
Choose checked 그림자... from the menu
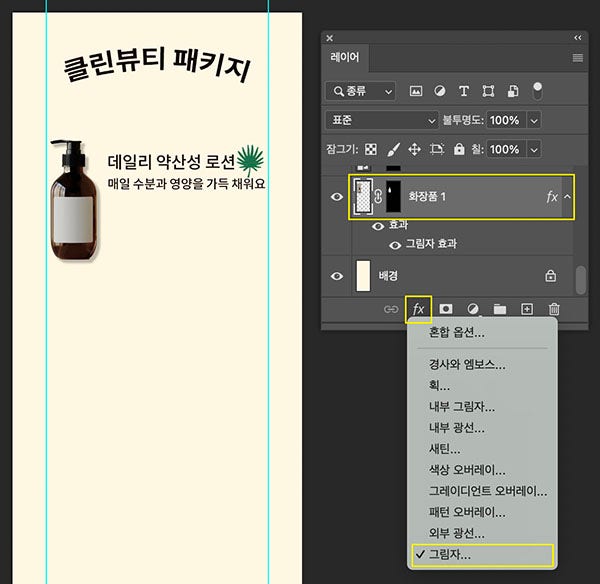coord(483,555)
